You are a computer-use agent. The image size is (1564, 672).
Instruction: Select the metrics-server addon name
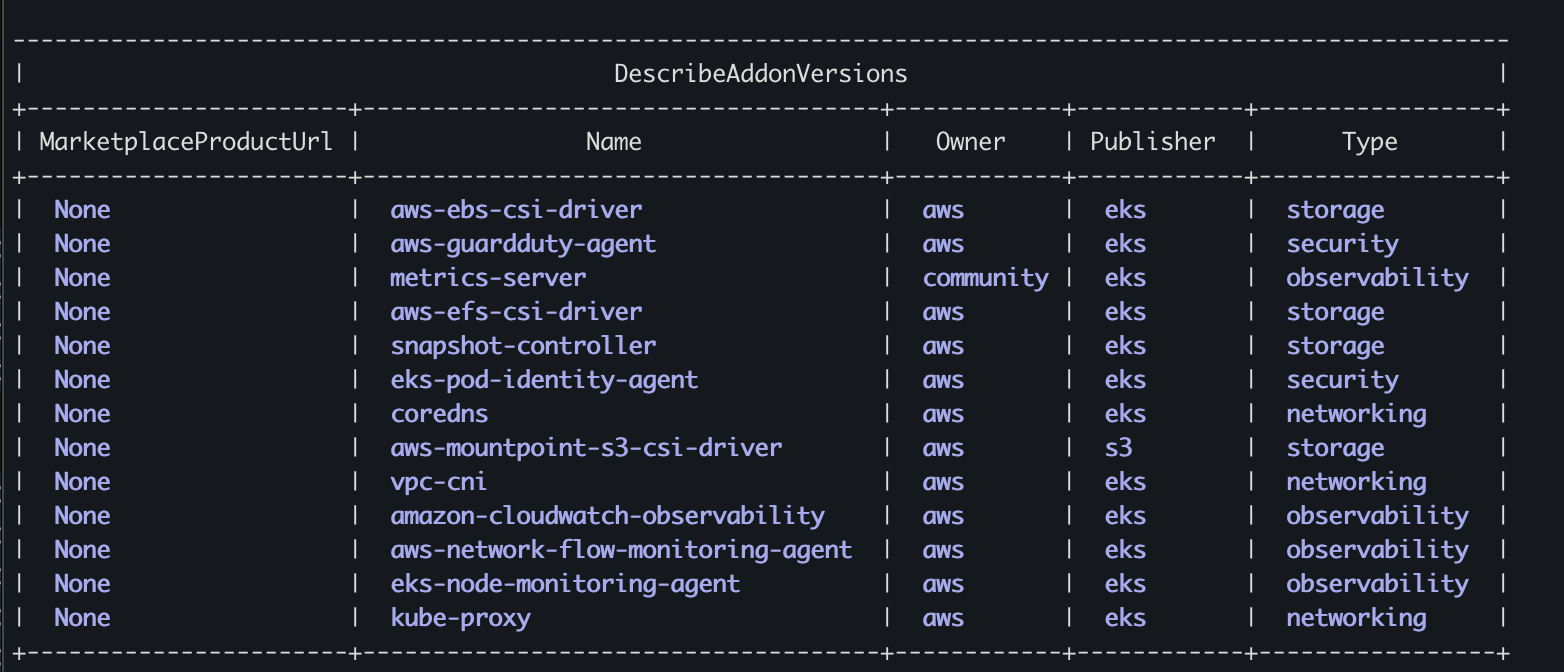pos(488,278)
